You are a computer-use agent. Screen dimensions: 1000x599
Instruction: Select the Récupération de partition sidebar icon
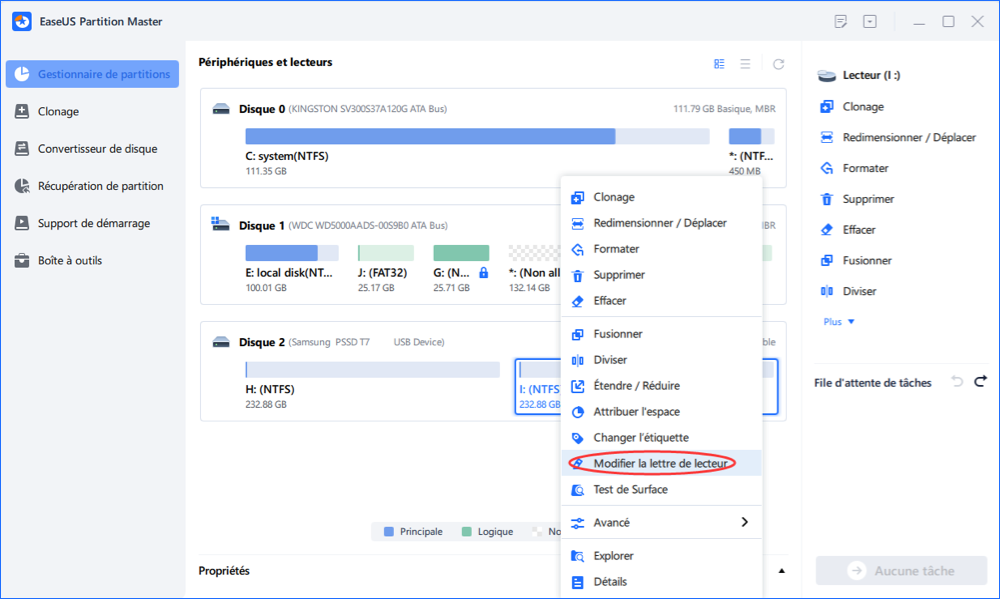click(x=22, y=186)
